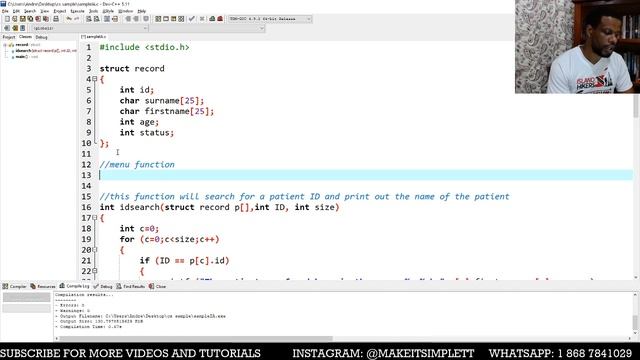Click the Indent toolbar icon

tap(128, 19)
